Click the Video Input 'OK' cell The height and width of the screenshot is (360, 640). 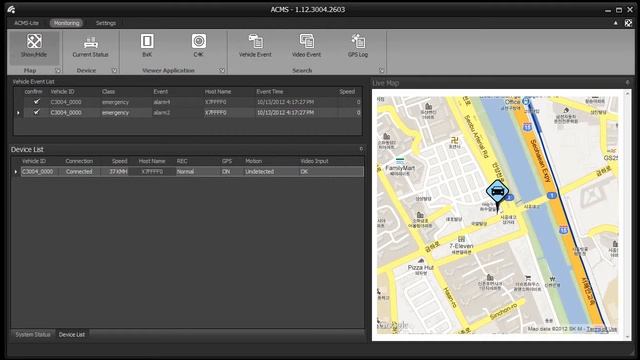tap(304, 172)
